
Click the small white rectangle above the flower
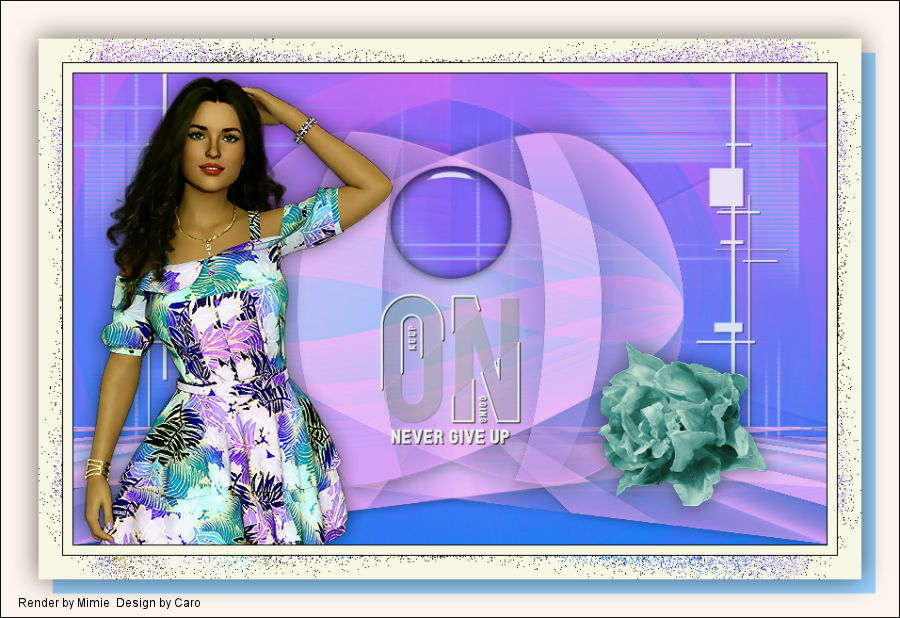coord(727,327)
